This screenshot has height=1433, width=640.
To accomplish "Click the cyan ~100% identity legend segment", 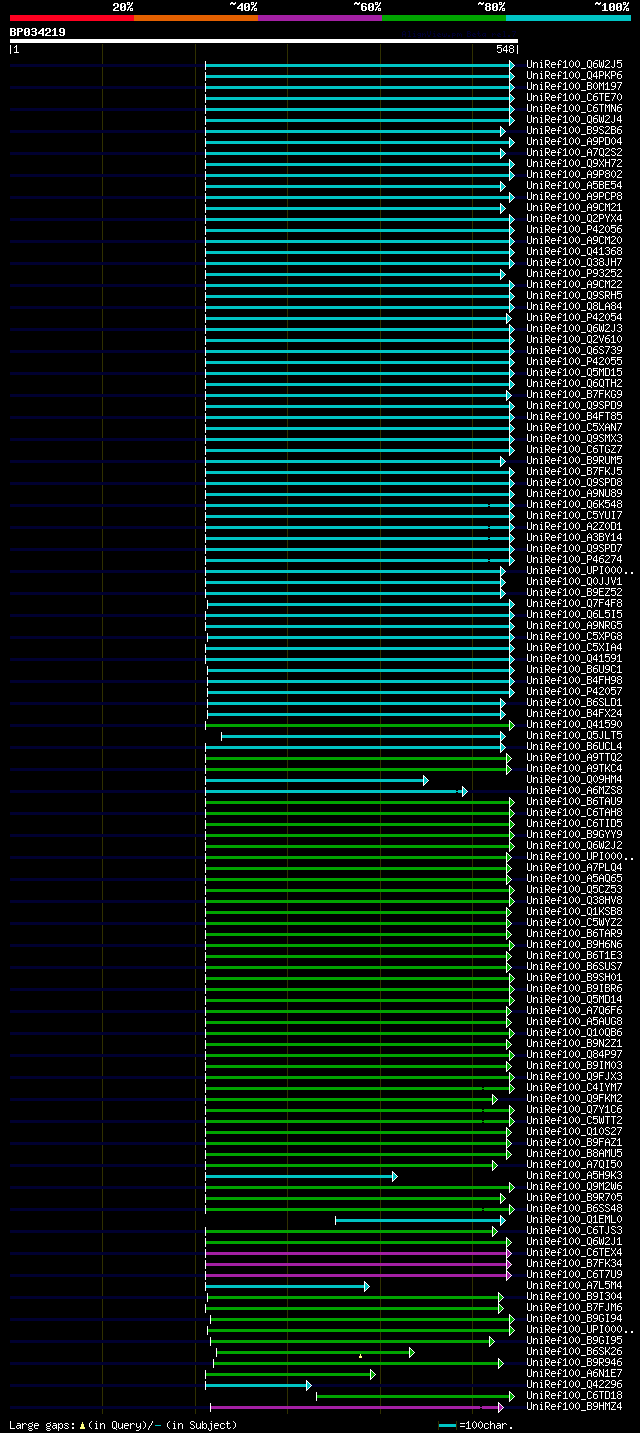I will 567,17.
